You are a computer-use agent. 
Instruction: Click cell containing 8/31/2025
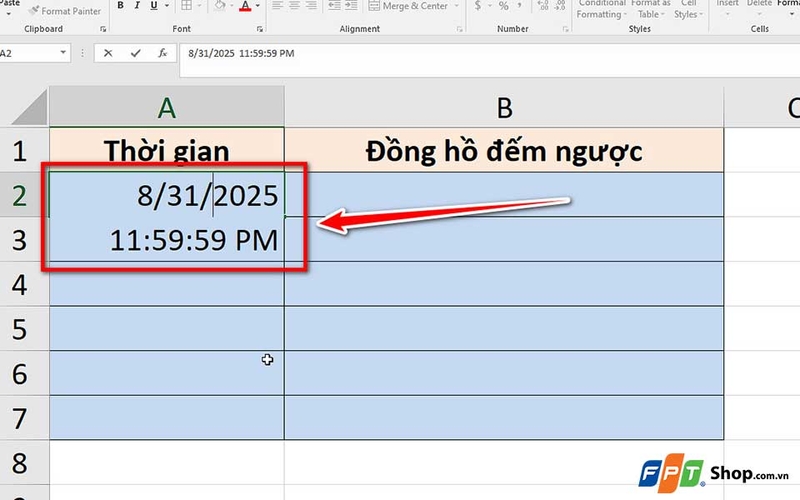click(x=167, y=195)
